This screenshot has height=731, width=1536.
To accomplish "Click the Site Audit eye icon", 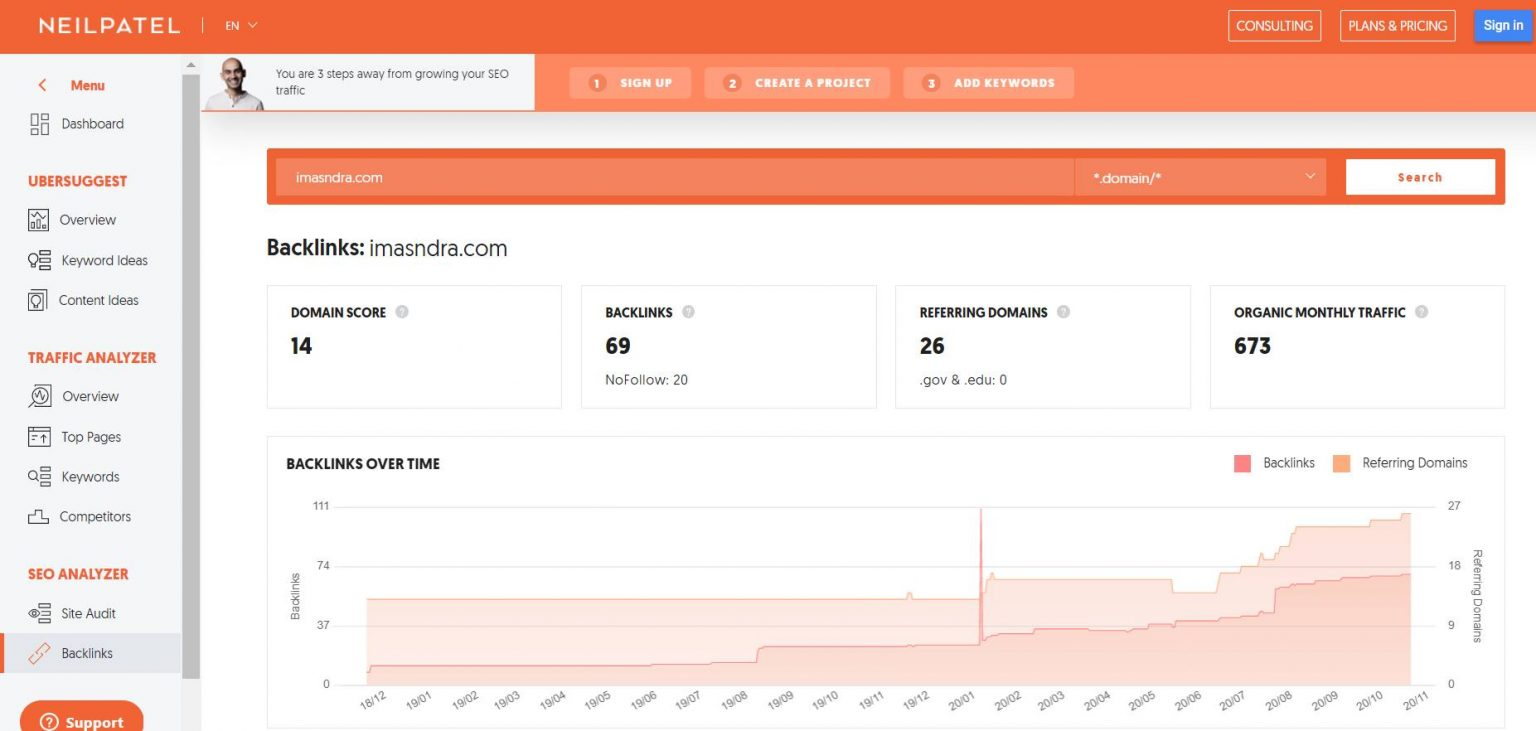I will coord(39,613).
